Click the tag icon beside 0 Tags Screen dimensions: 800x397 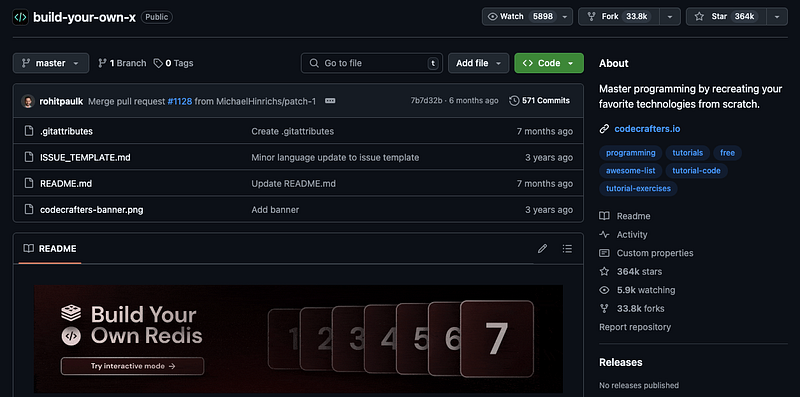tap(159, 63)
